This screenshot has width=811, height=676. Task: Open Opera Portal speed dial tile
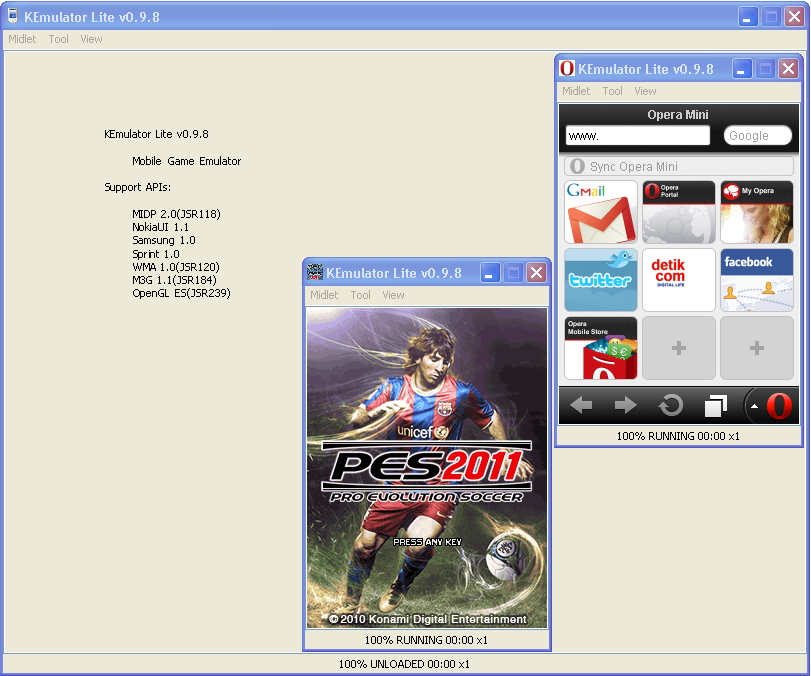point(679,212)
